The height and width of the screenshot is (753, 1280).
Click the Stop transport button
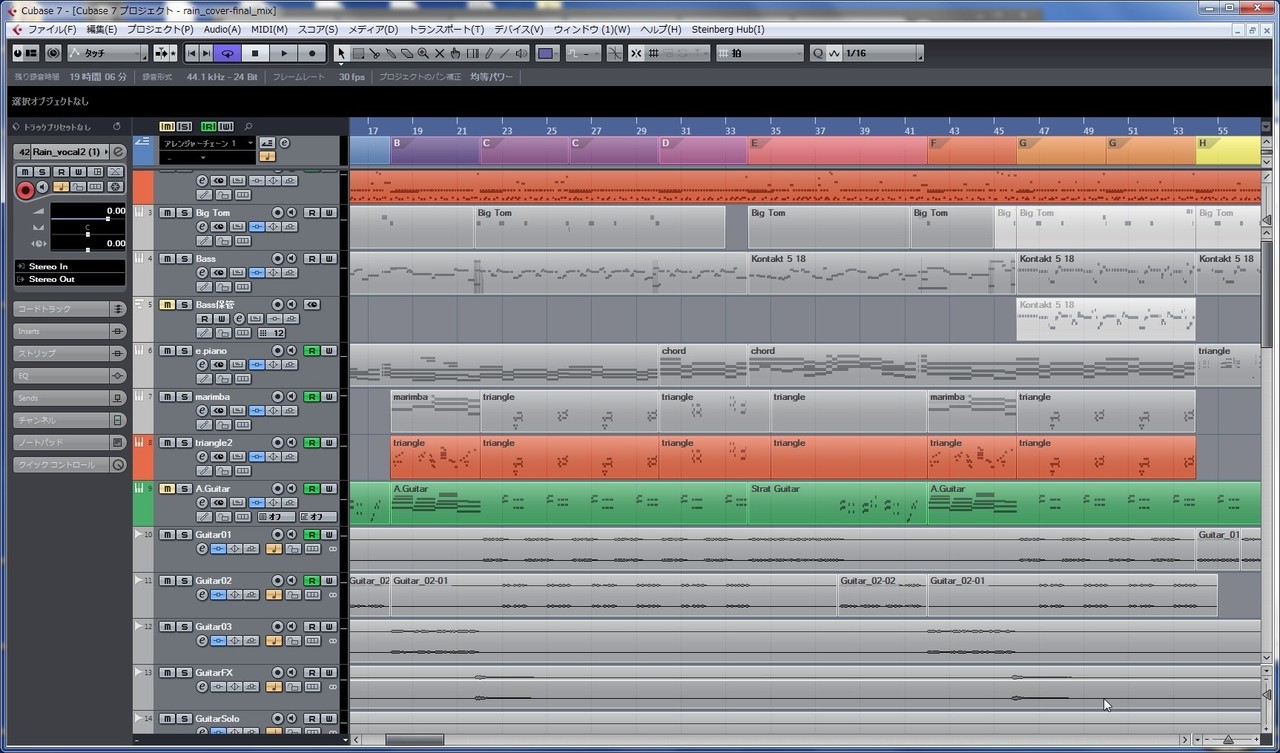255,53
